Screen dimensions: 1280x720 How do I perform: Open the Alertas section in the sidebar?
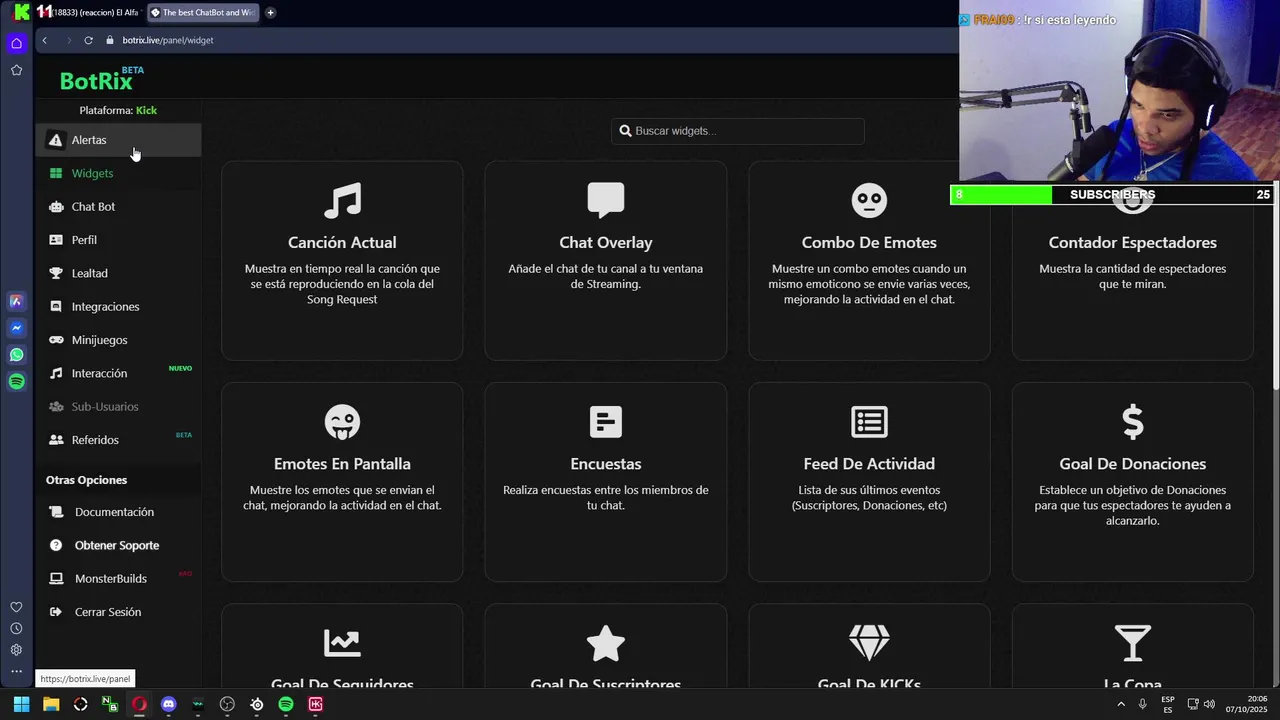point(119,140)
